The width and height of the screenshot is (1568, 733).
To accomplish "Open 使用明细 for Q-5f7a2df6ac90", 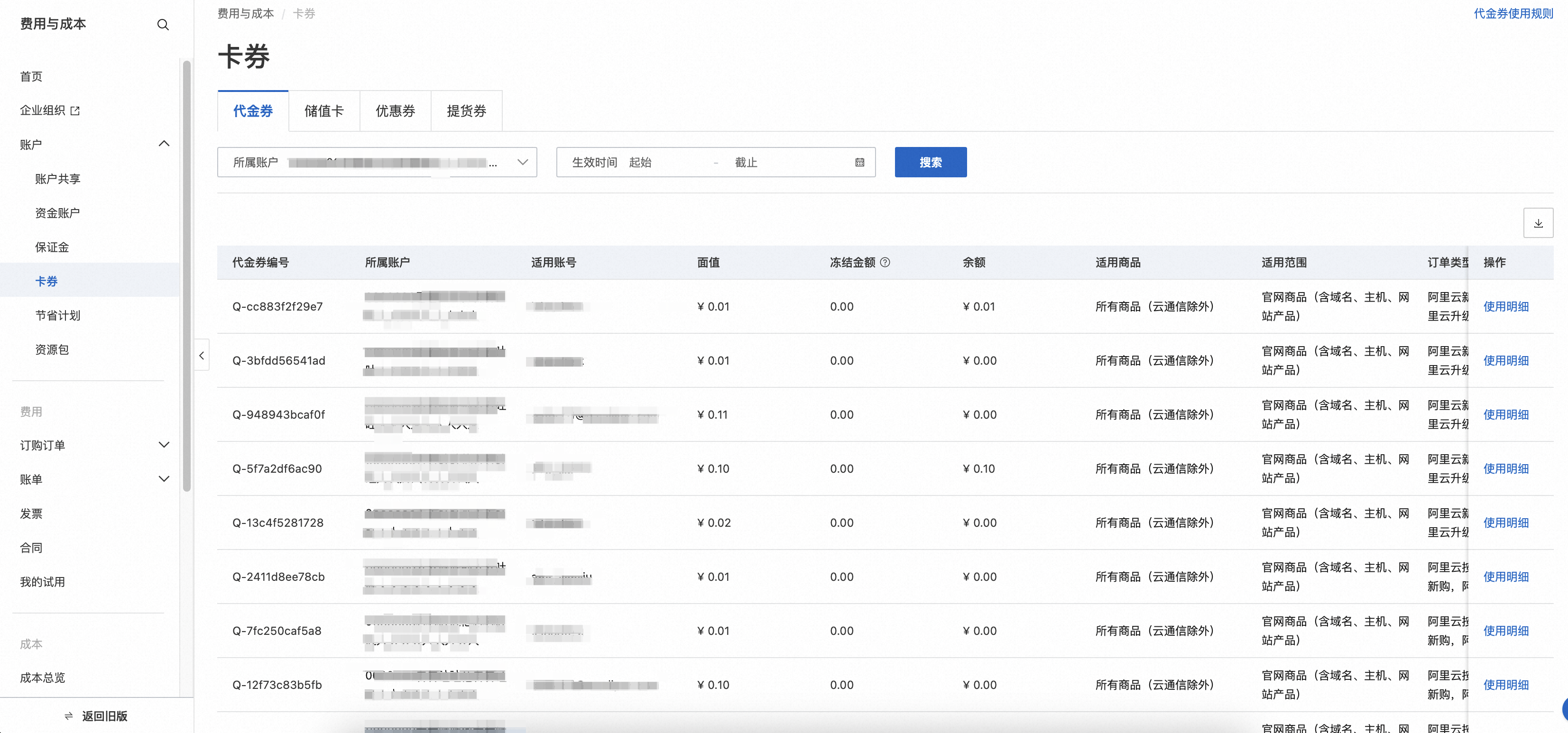I will click(x=1506, y=468).
